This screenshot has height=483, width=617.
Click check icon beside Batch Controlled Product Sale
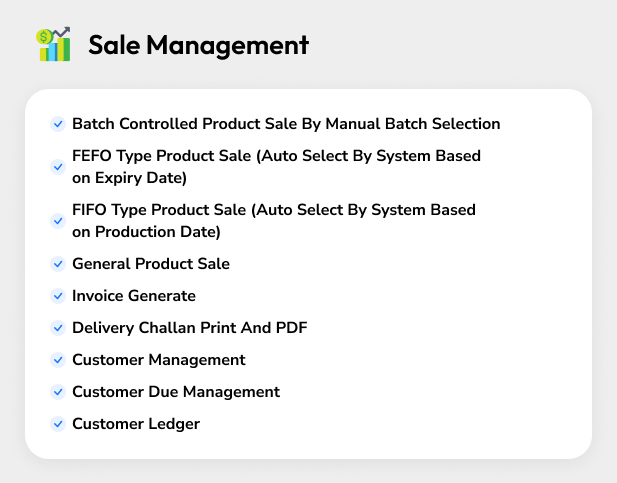coord(58,125)
